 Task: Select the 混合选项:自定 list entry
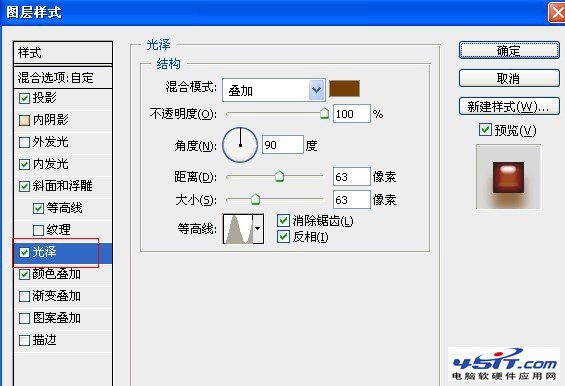click(x=63, y=77)
